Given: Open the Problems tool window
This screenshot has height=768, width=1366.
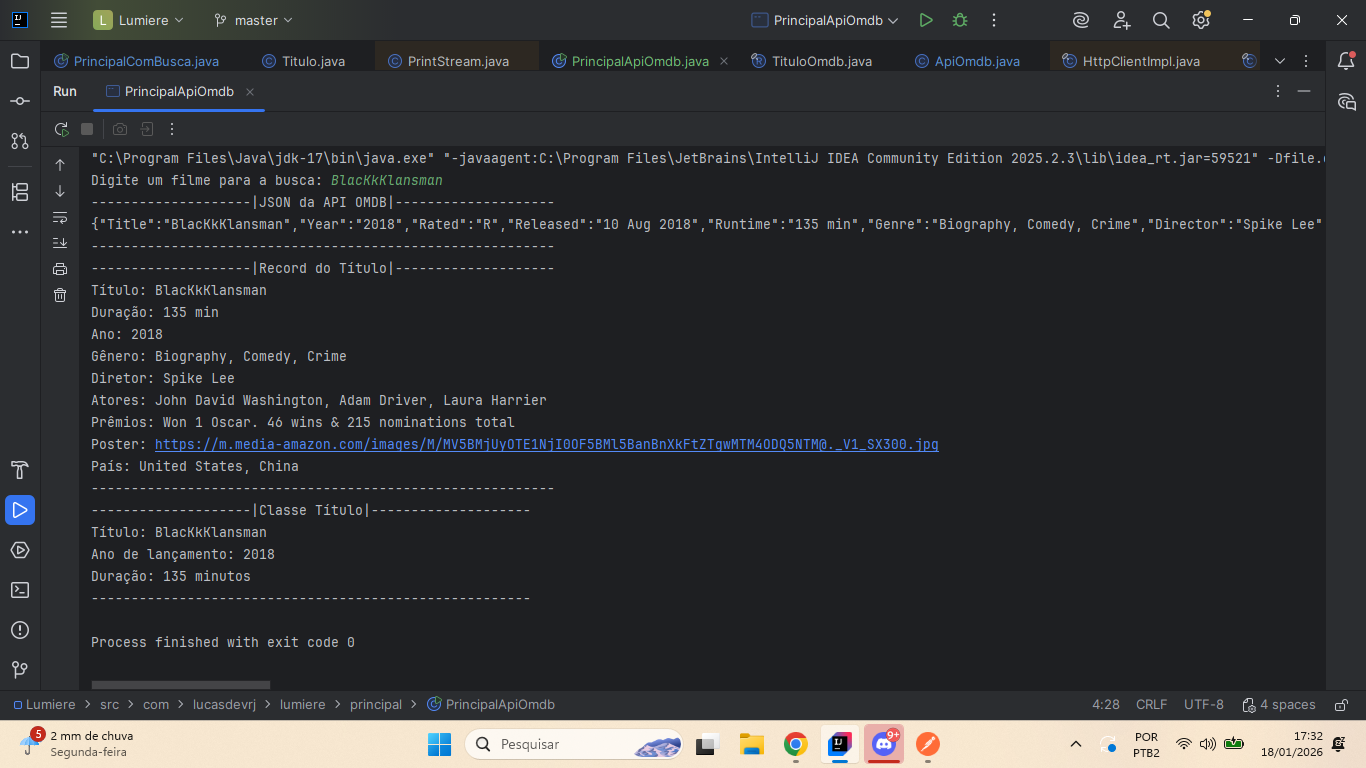Looking at the screenshot, I should pyautogui.click(x=20, y=630).
